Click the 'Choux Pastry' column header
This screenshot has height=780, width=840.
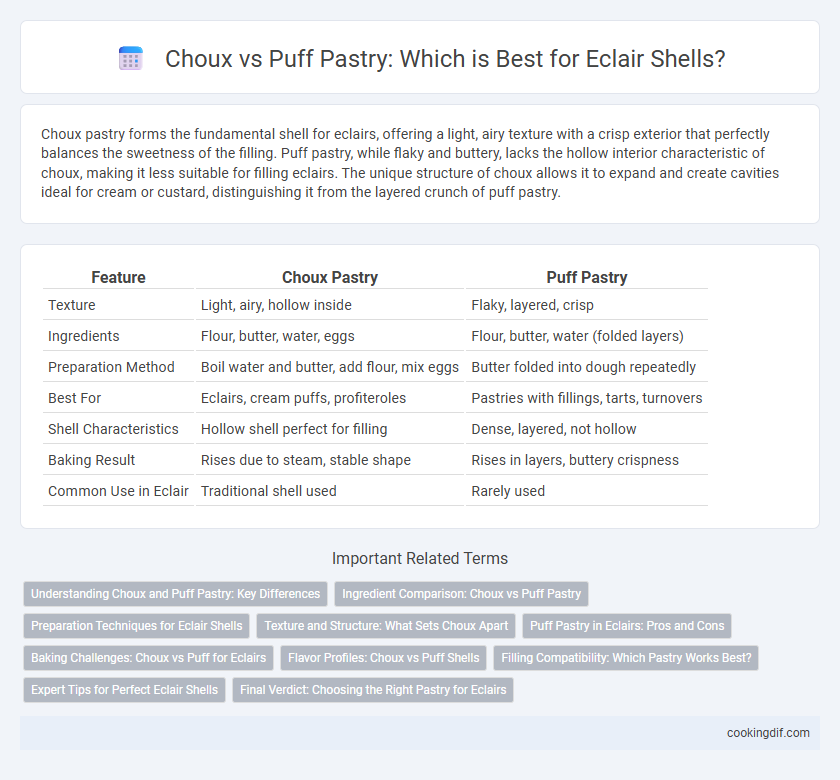(330, 278)
